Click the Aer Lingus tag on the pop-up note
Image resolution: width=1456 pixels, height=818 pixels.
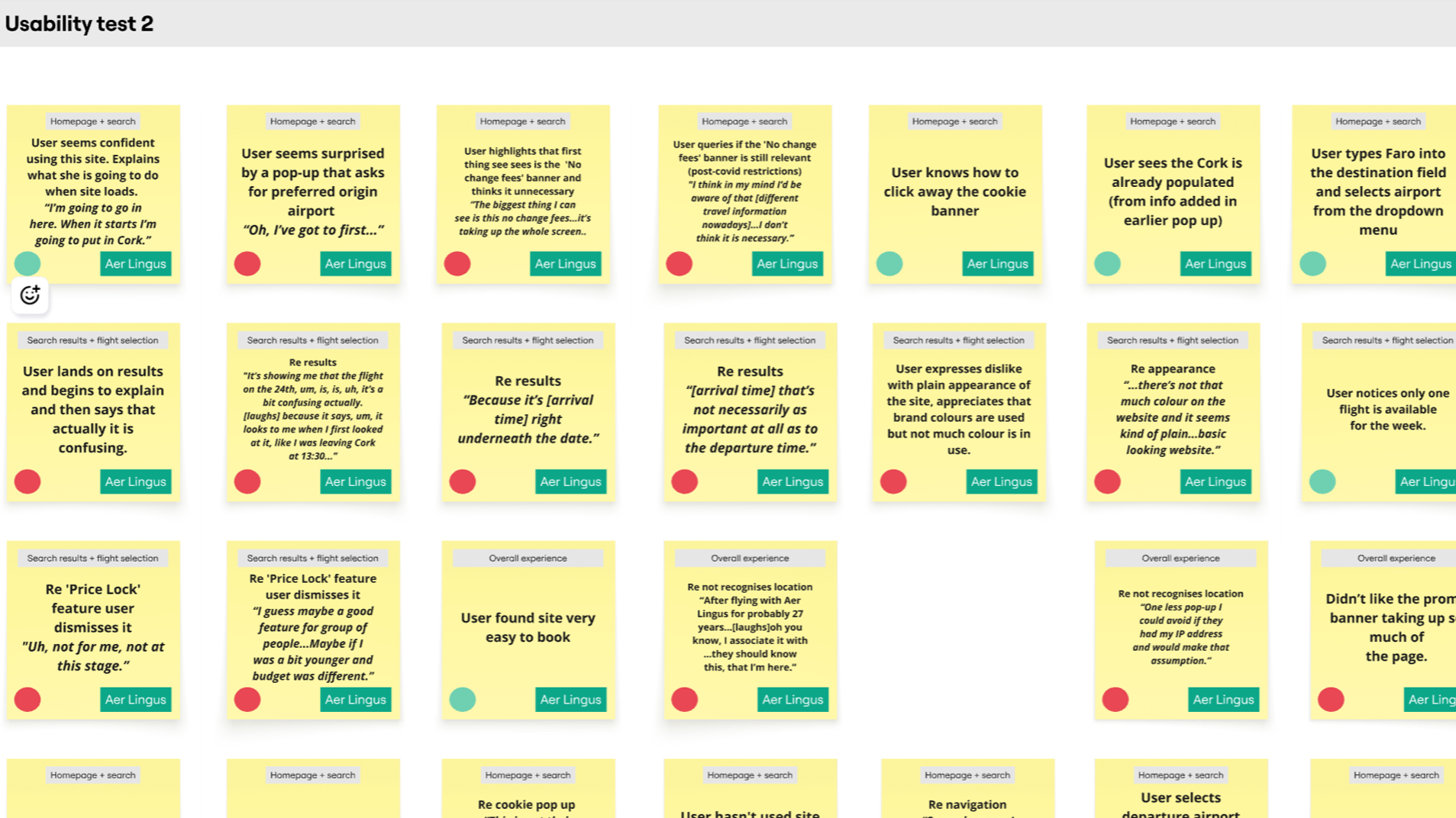click(355, 263)
